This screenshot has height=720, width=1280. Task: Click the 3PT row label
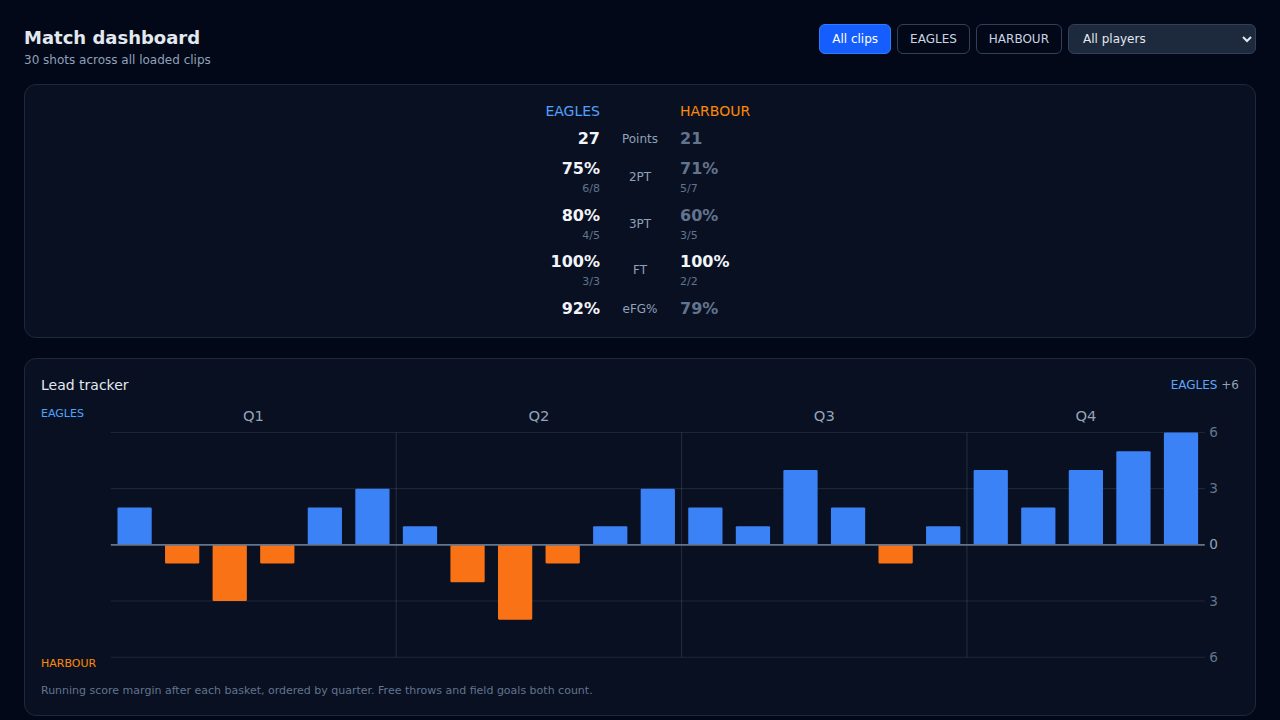(x=640, y=224)
